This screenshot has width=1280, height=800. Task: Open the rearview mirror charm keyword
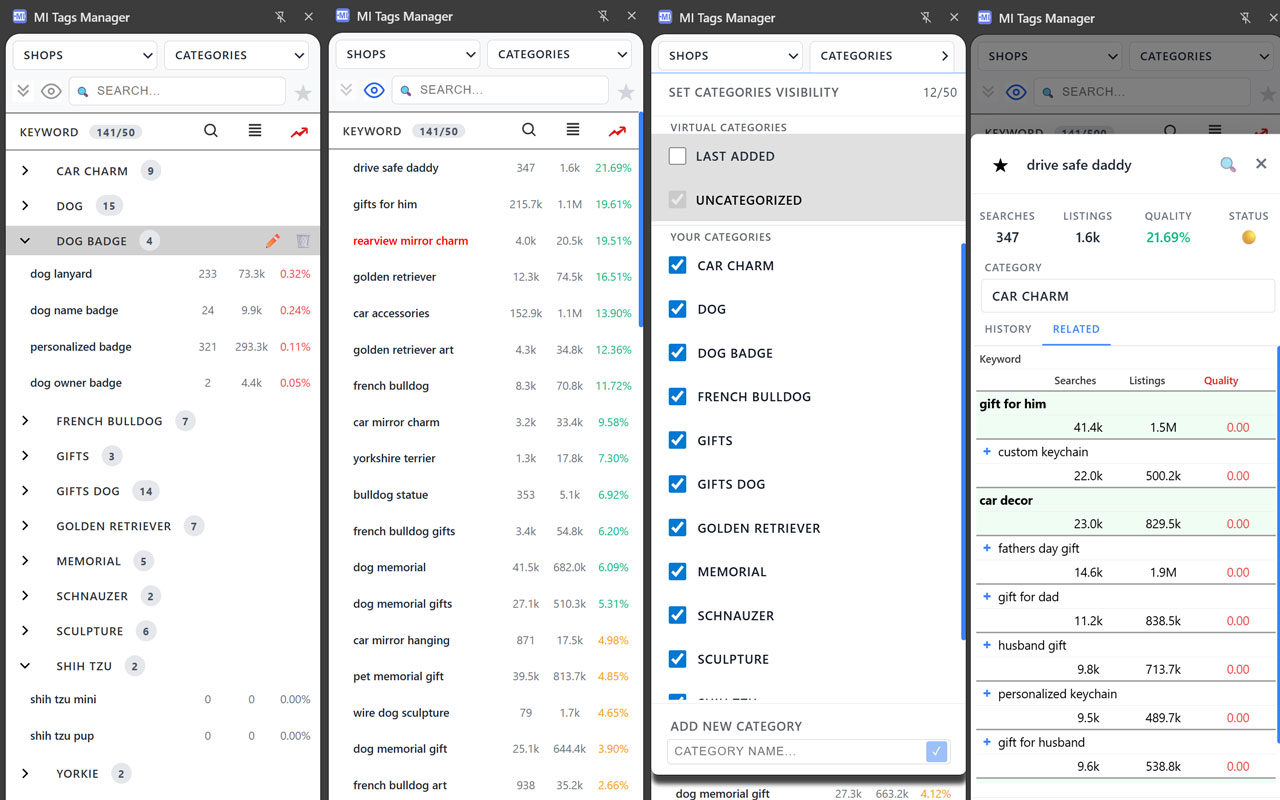click(x=410, y=241)
